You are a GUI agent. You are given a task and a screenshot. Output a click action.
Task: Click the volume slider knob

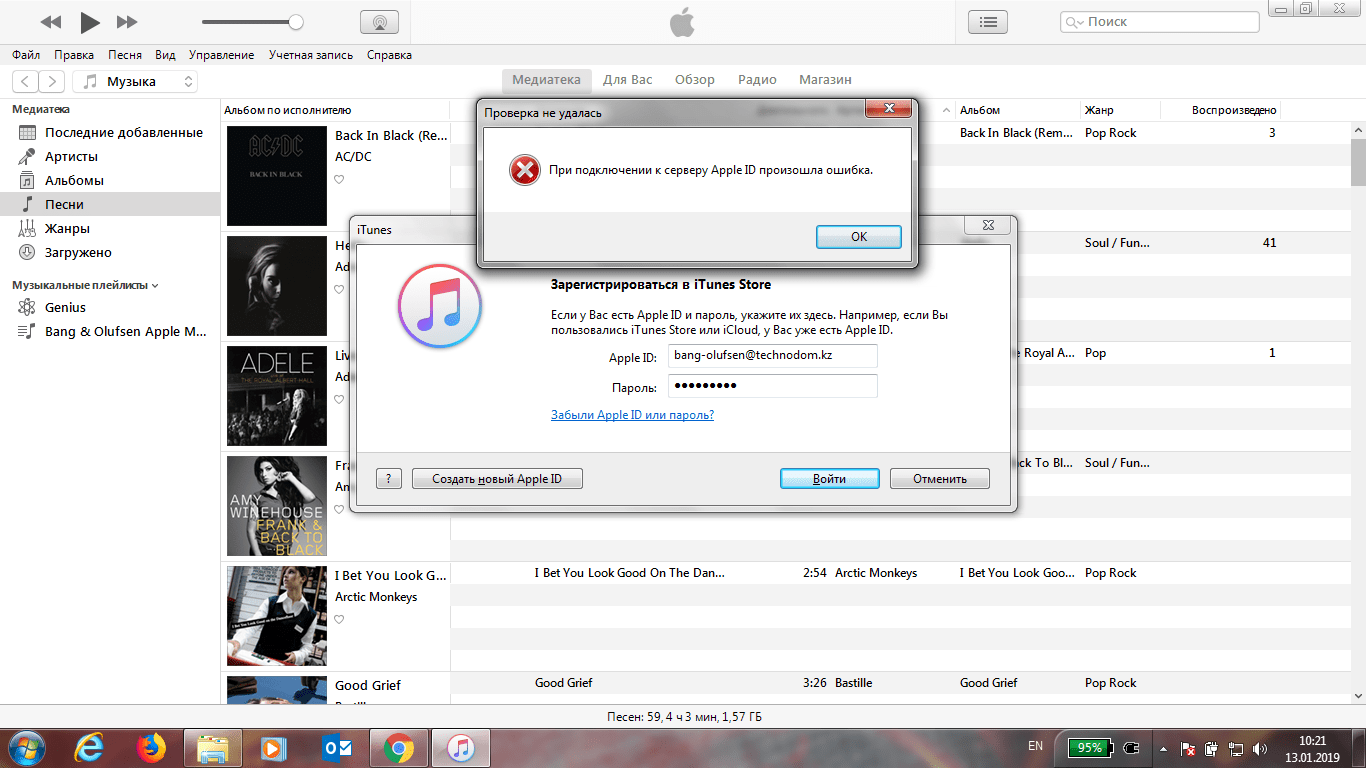coord(296,21)
